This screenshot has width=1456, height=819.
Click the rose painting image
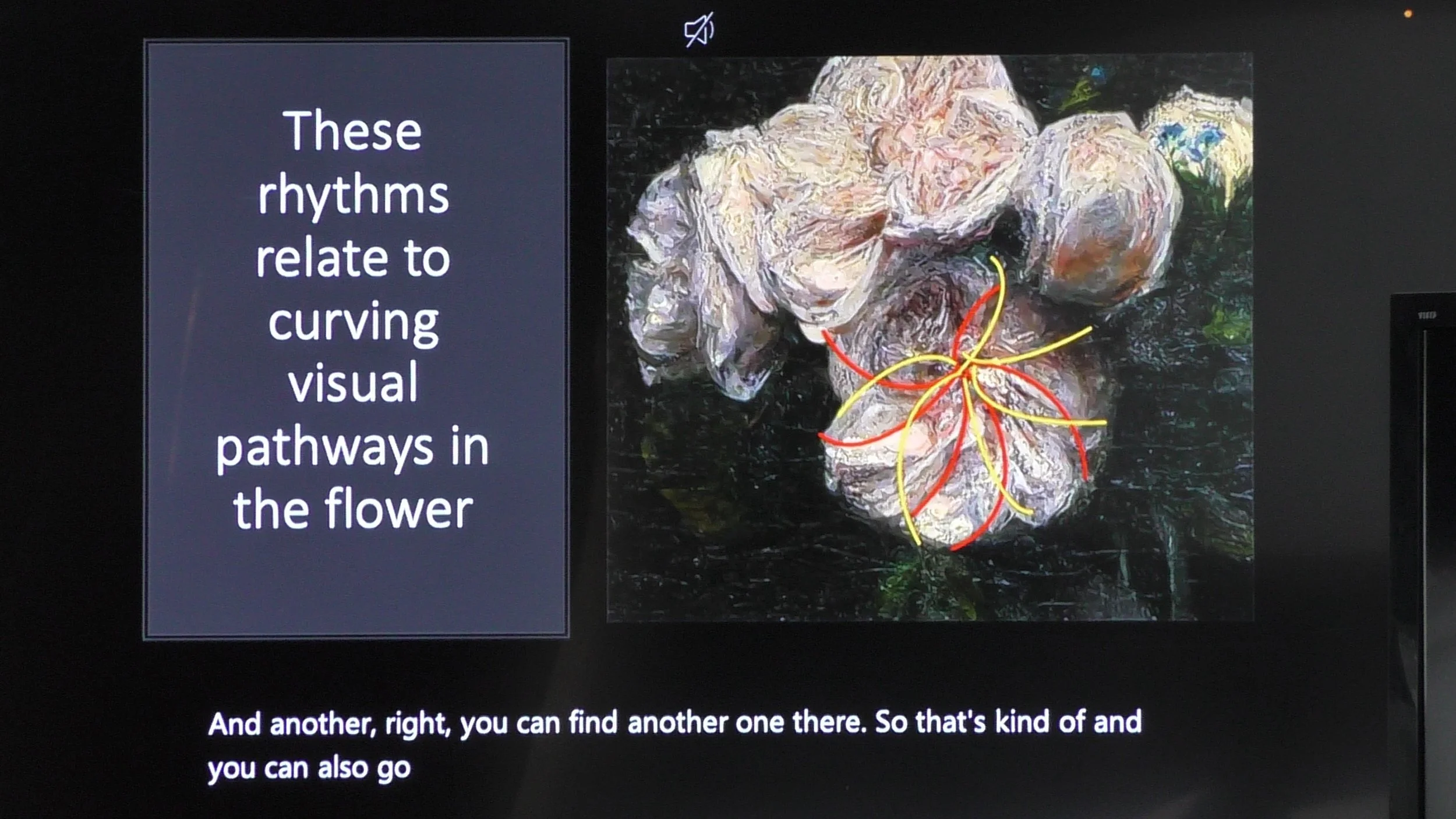[930, 338]
